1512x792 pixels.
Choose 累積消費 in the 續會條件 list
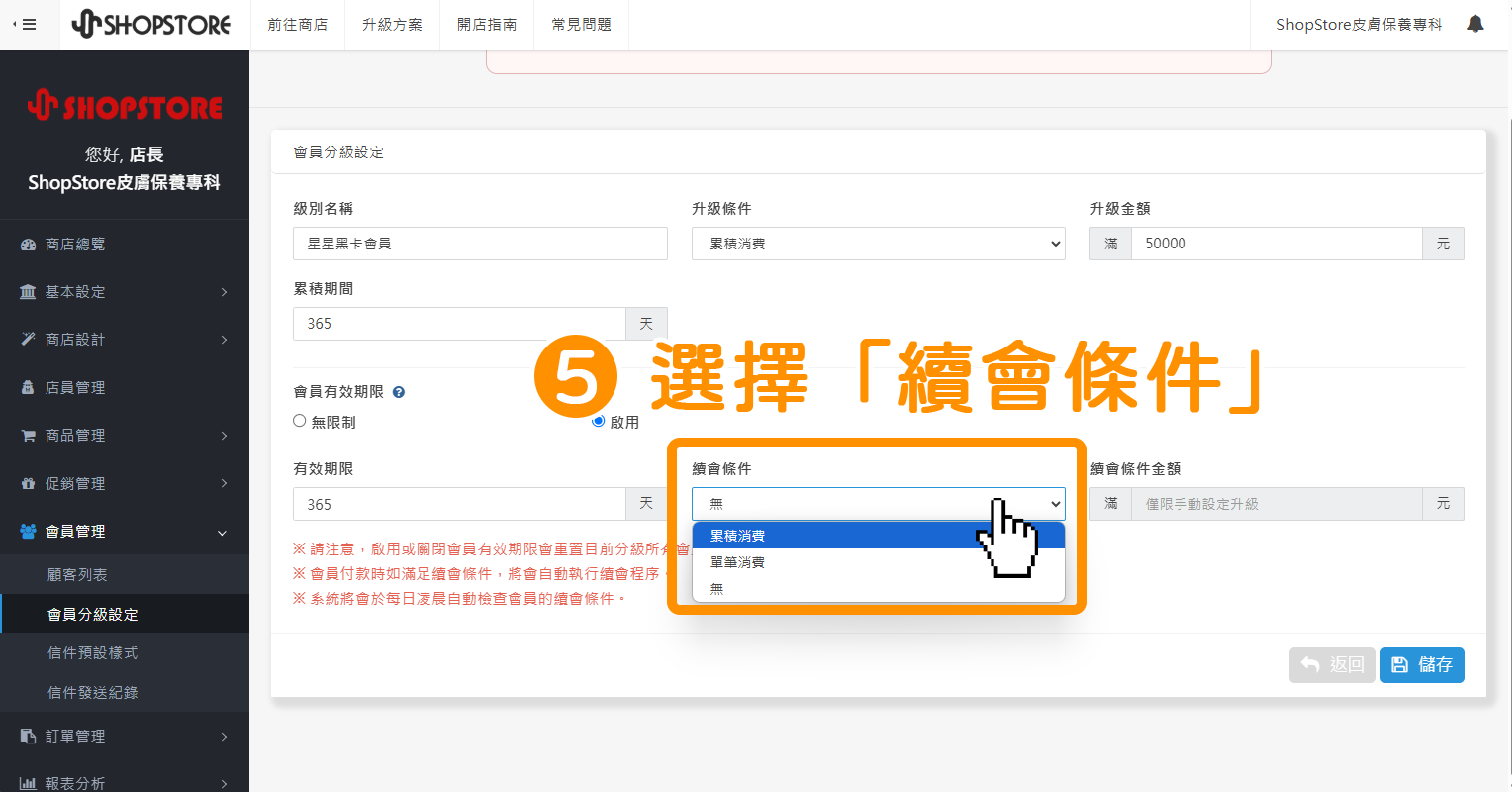[878, 536]
